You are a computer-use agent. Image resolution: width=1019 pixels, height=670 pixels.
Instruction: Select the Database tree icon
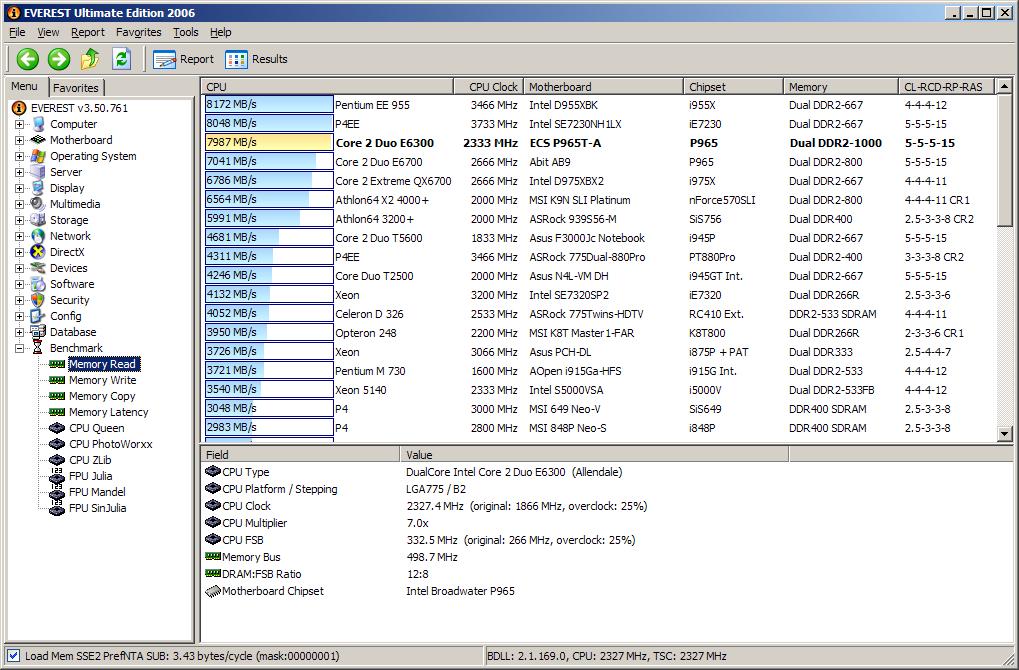click(38, 332)
